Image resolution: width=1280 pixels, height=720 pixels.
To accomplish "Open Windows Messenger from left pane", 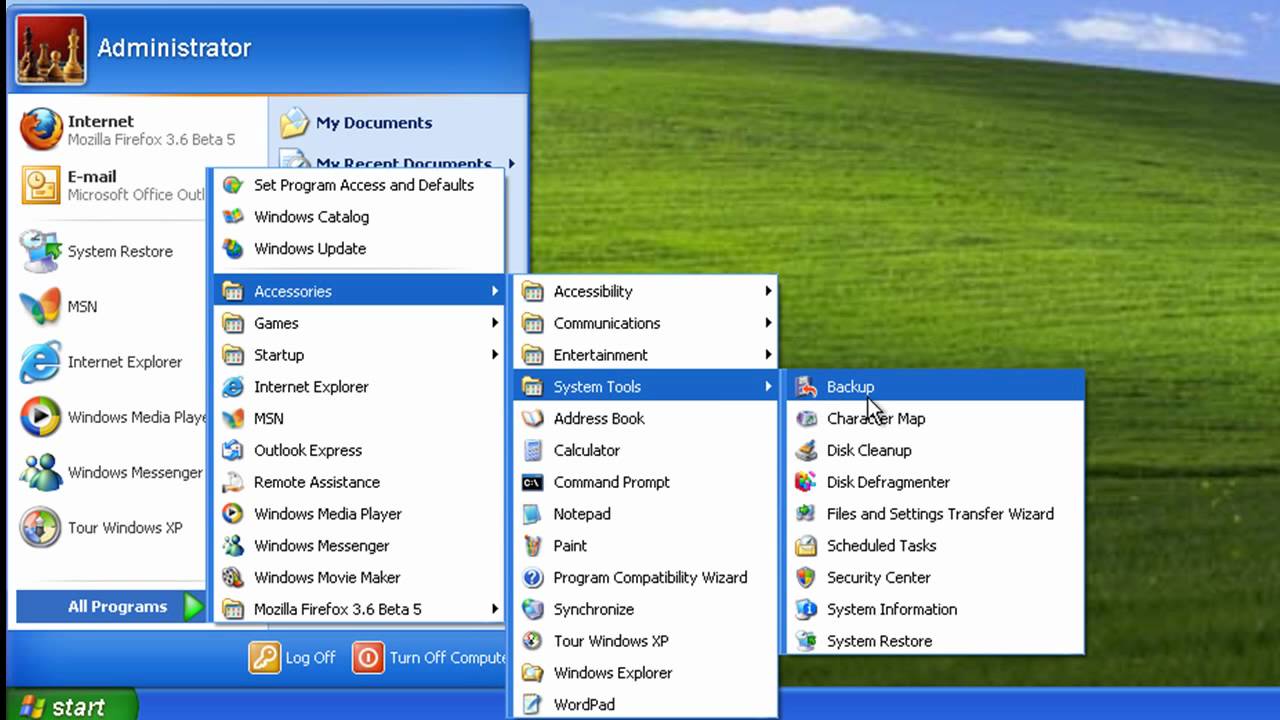I will click(x=112, y=472).
